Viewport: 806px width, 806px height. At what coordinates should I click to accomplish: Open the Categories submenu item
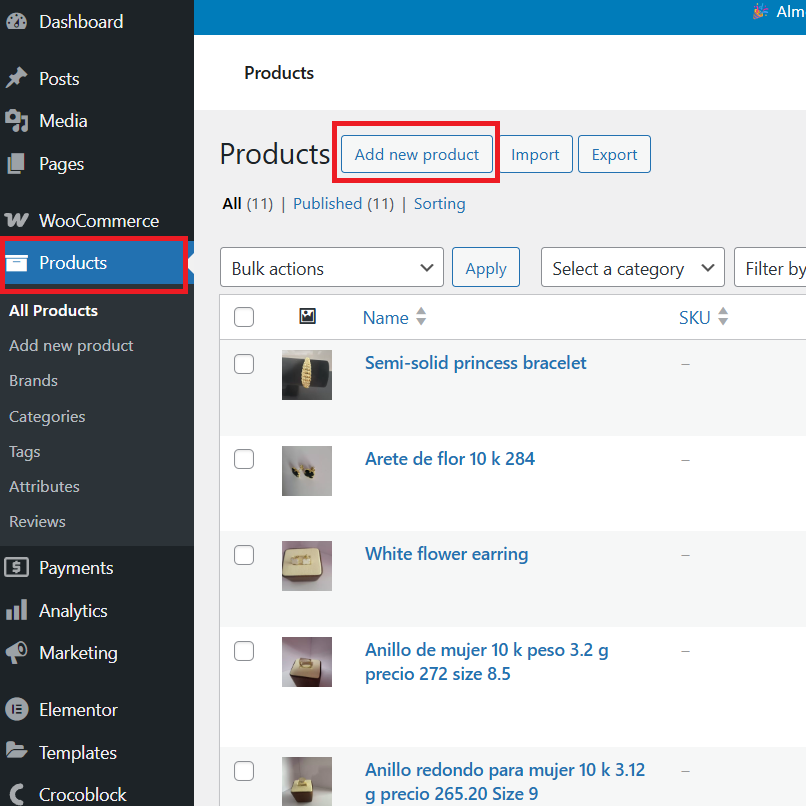(47, 416)
